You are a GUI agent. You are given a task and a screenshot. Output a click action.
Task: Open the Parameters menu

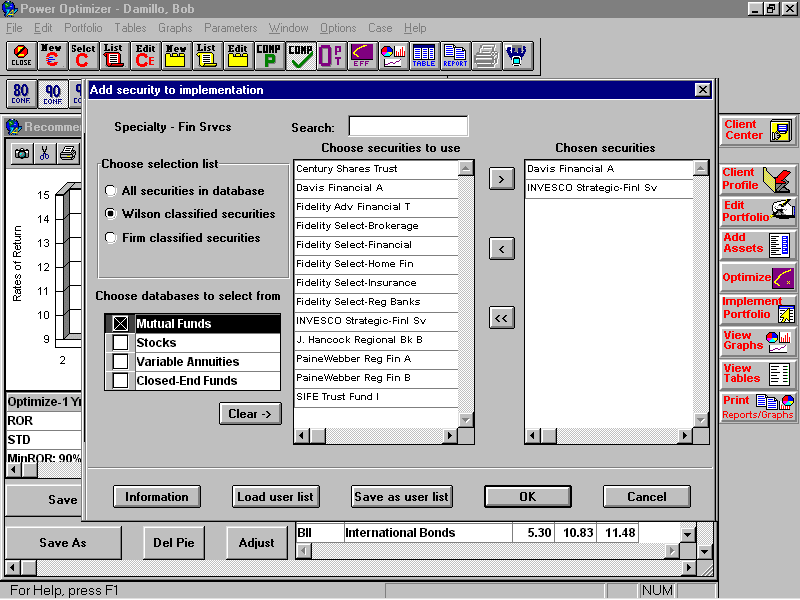pos(231,28)
